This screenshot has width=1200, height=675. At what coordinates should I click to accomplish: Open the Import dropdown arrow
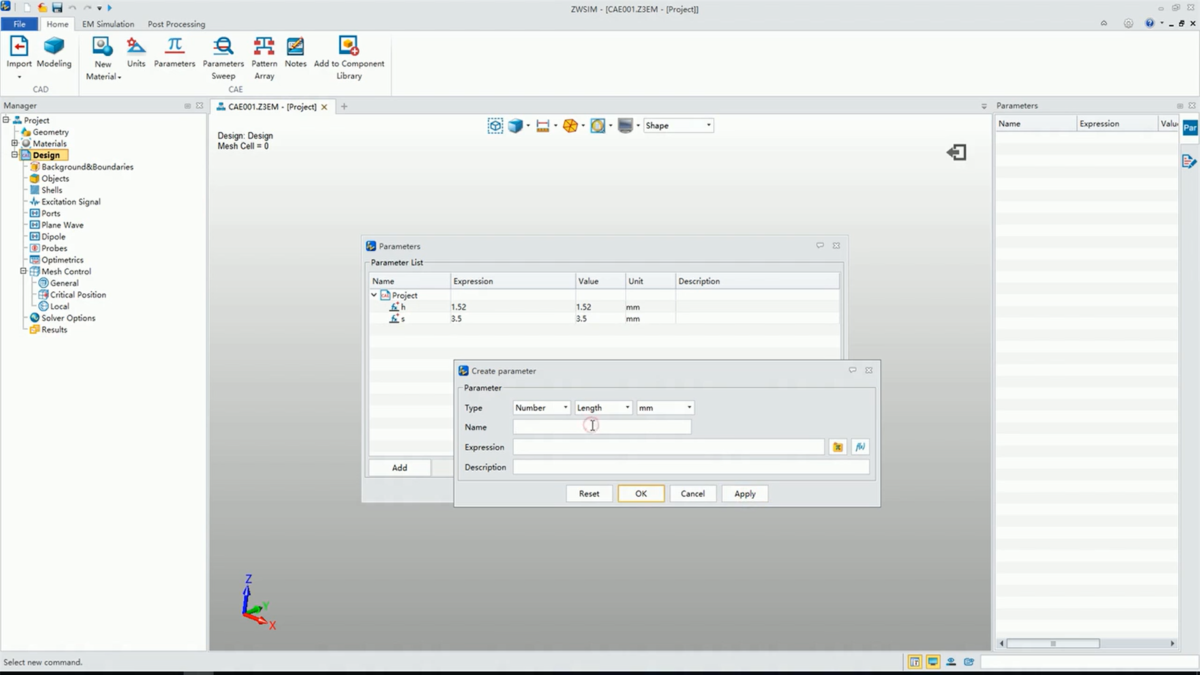click(x=19, y=78)
